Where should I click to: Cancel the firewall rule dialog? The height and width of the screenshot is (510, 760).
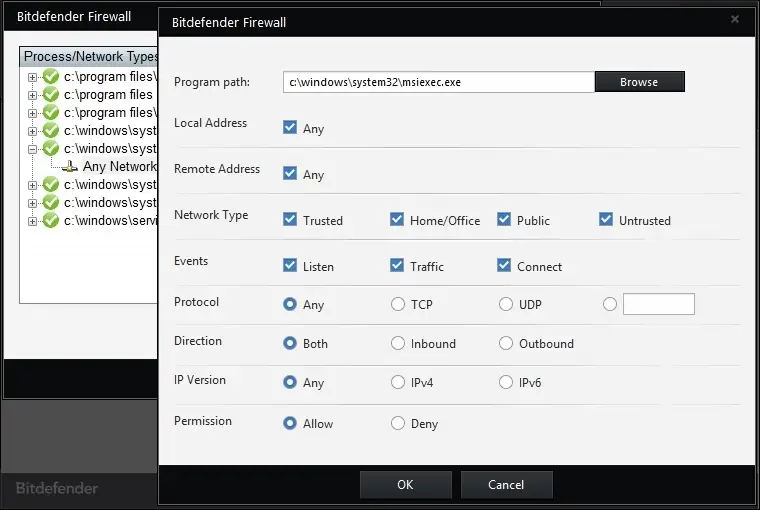pyautogui.click(x=506, y=485)
